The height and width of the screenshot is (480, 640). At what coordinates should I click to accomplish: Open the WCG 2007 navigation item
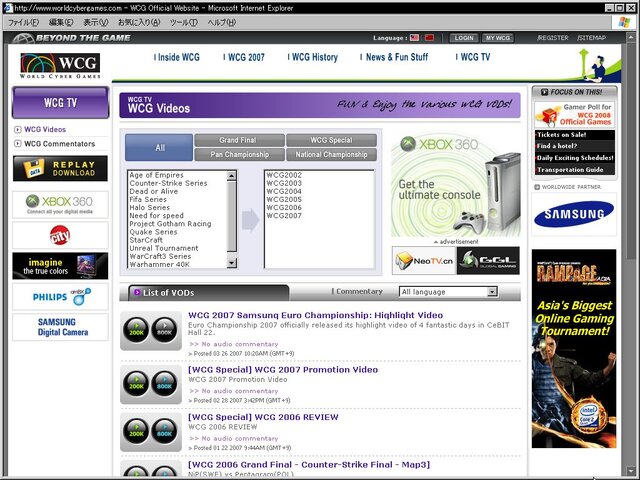pyautogui.click(x=244, y=57)
